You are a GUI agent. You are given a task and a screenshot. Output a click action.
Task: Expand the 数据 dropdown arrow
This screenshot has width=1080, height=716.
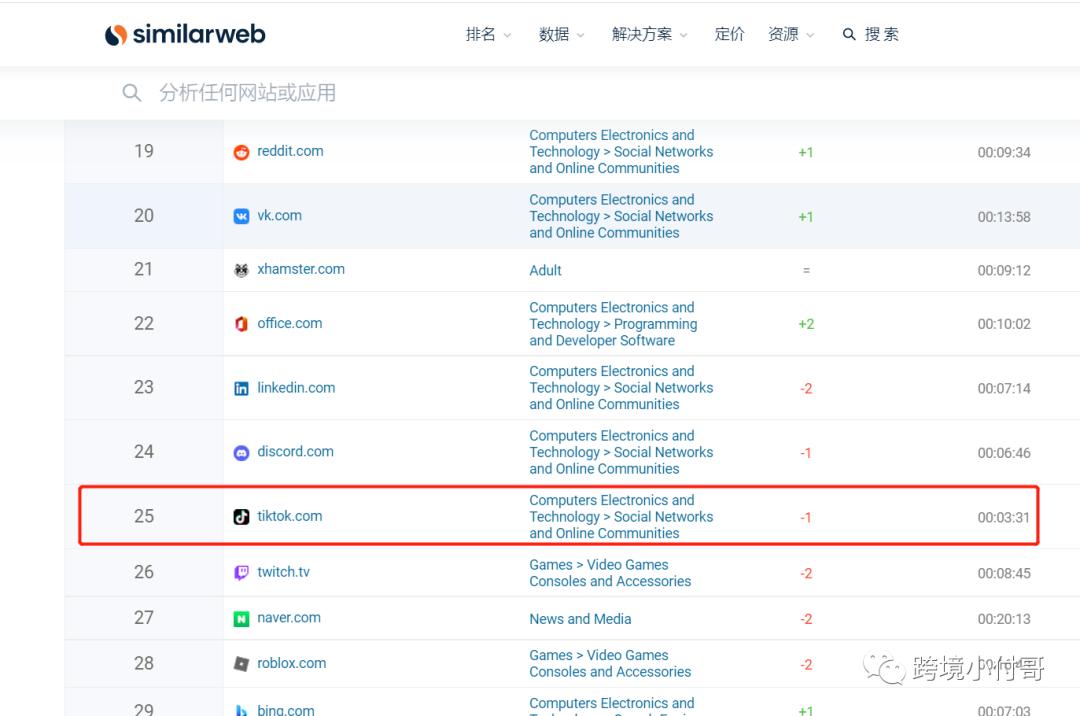tap(581, 35)
